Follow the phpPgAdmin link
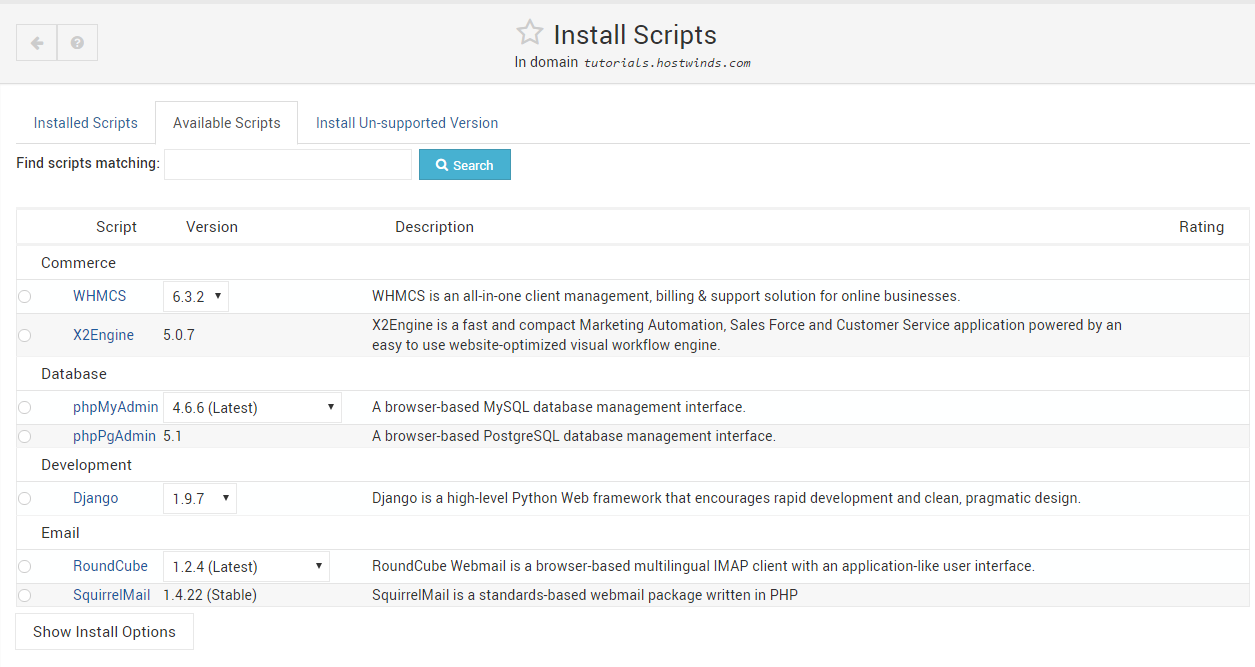1255x667 pixels. [x=114, y=436]
